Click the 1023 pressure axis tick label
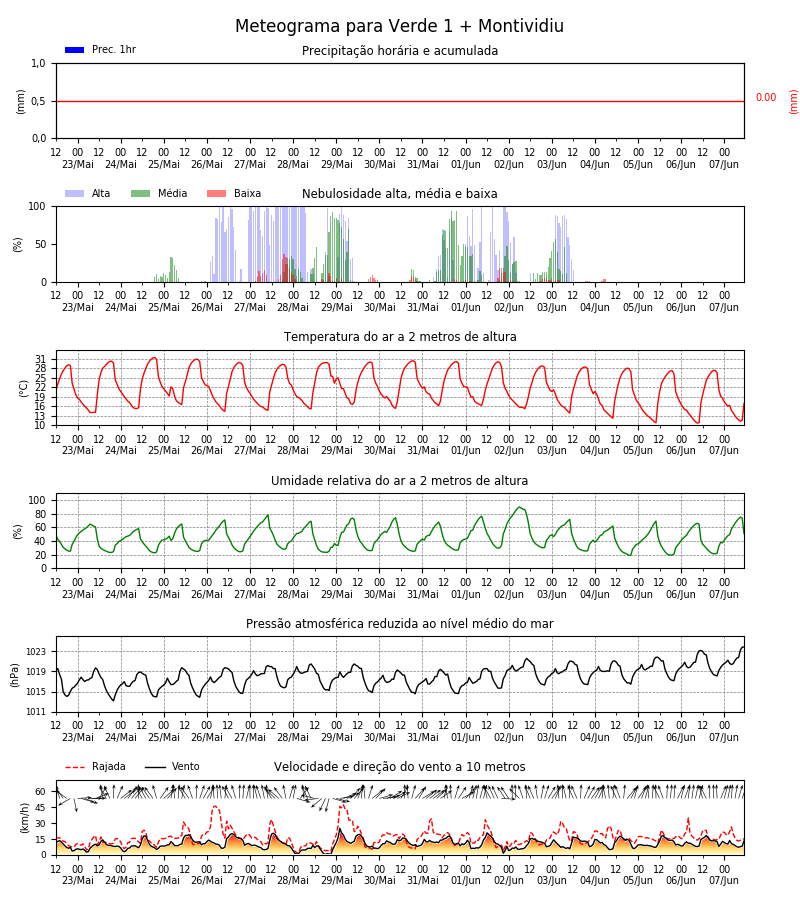The height and width of the screenshot is (900, 800). (36, 652)
